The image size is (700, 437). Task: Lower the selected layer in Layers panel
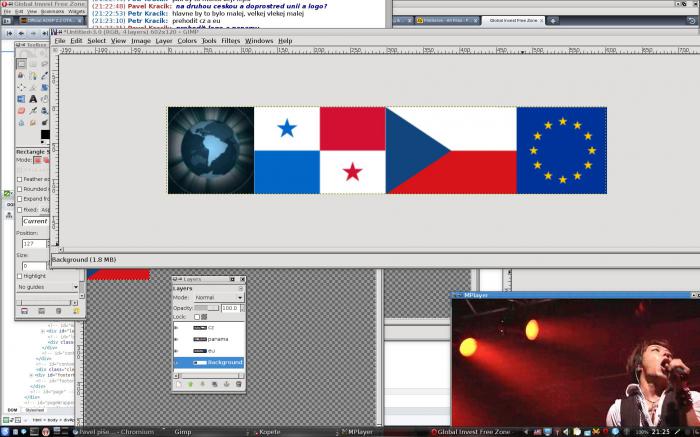coord(202,384)
